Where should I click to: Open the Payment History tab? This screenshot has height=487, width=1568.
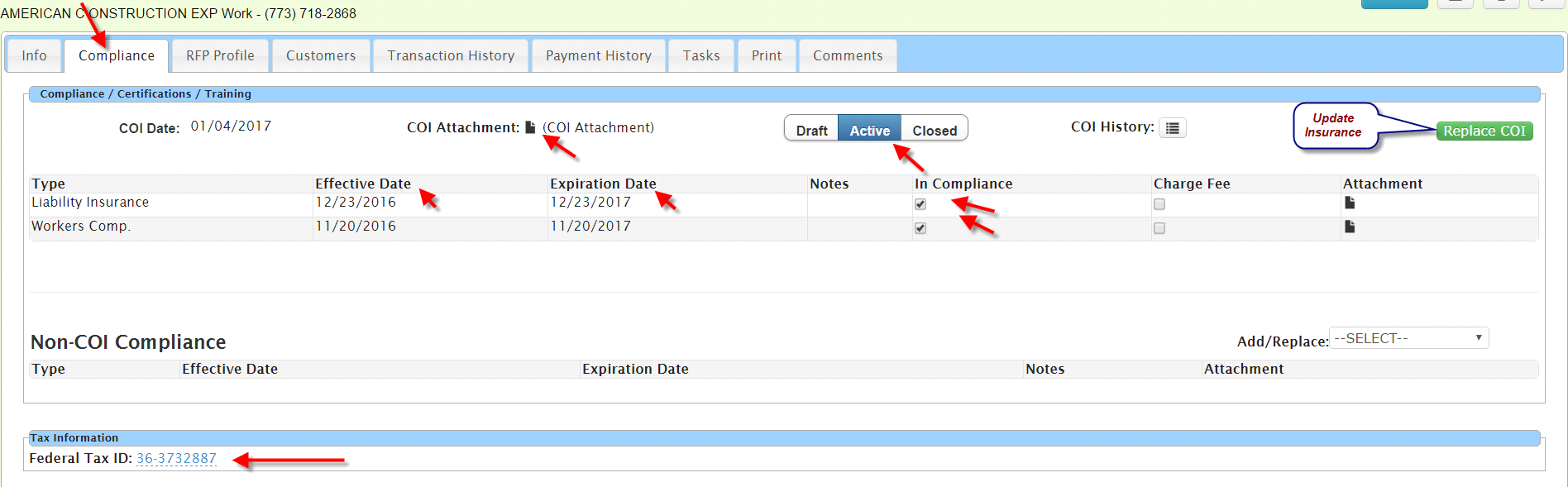click(598, 55)
